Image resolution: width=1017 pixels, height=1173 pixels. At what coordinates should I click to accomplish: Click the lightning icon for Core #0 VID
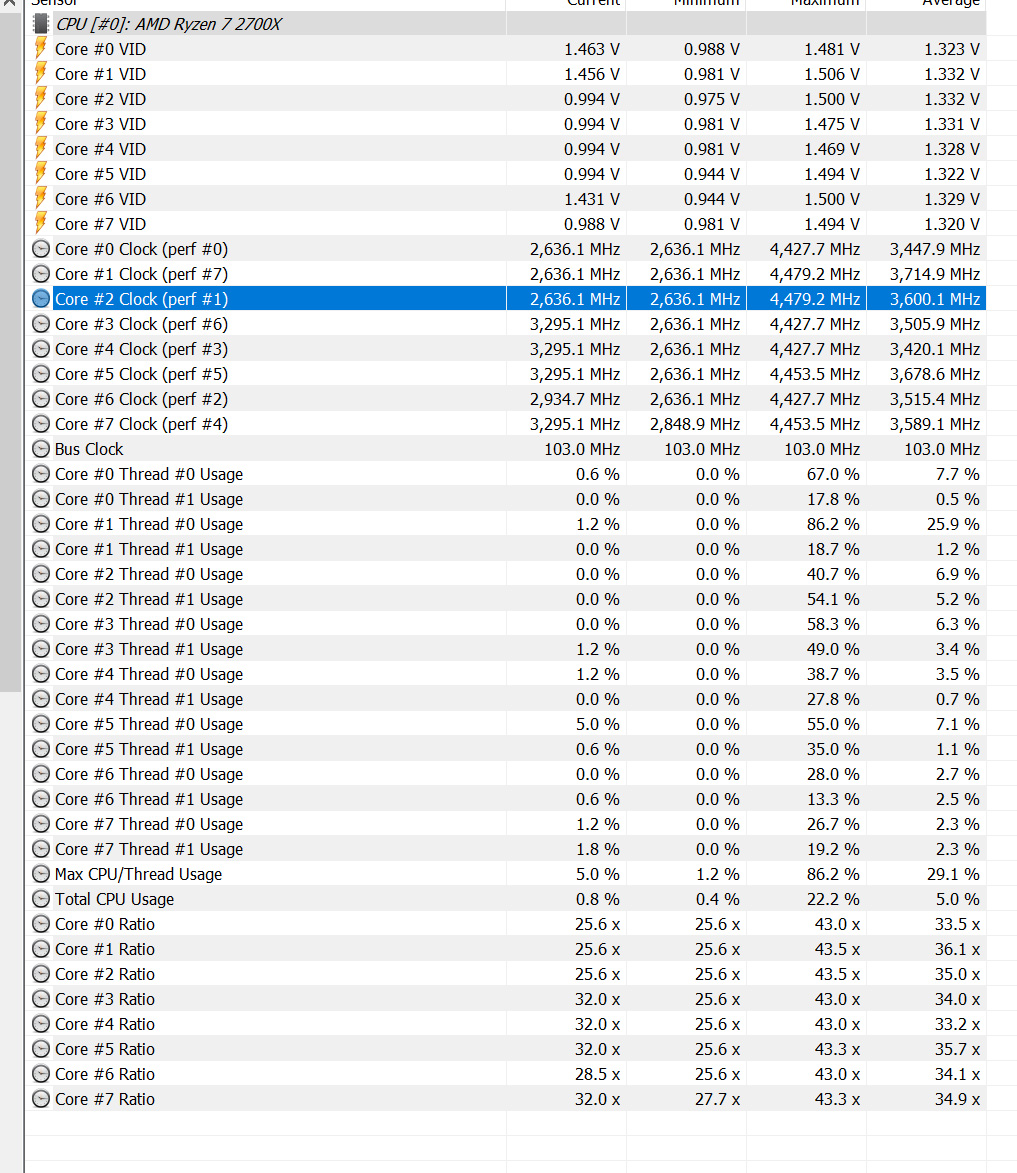click(x=41, y=49)
